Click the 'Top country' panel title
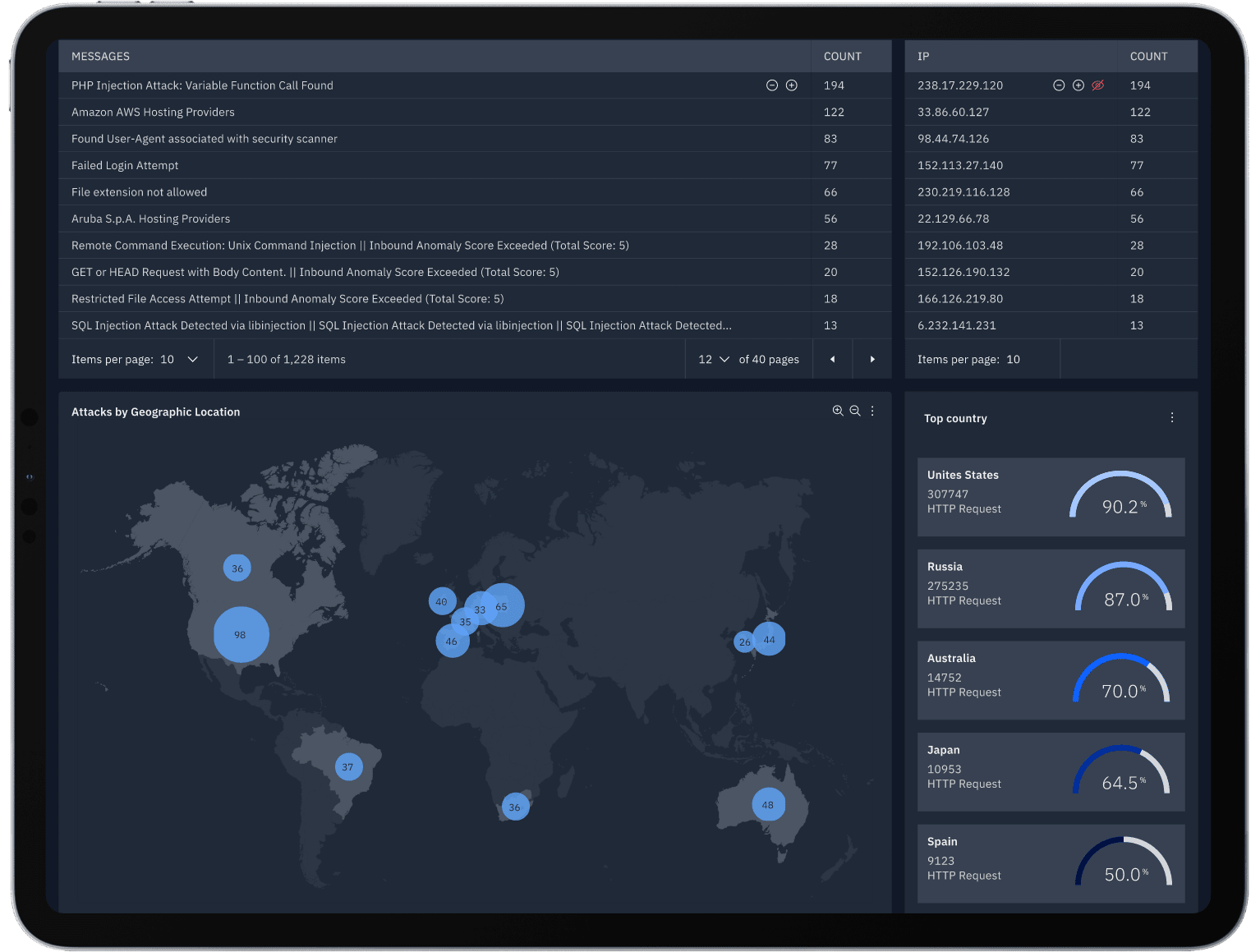 coord(955,419)
